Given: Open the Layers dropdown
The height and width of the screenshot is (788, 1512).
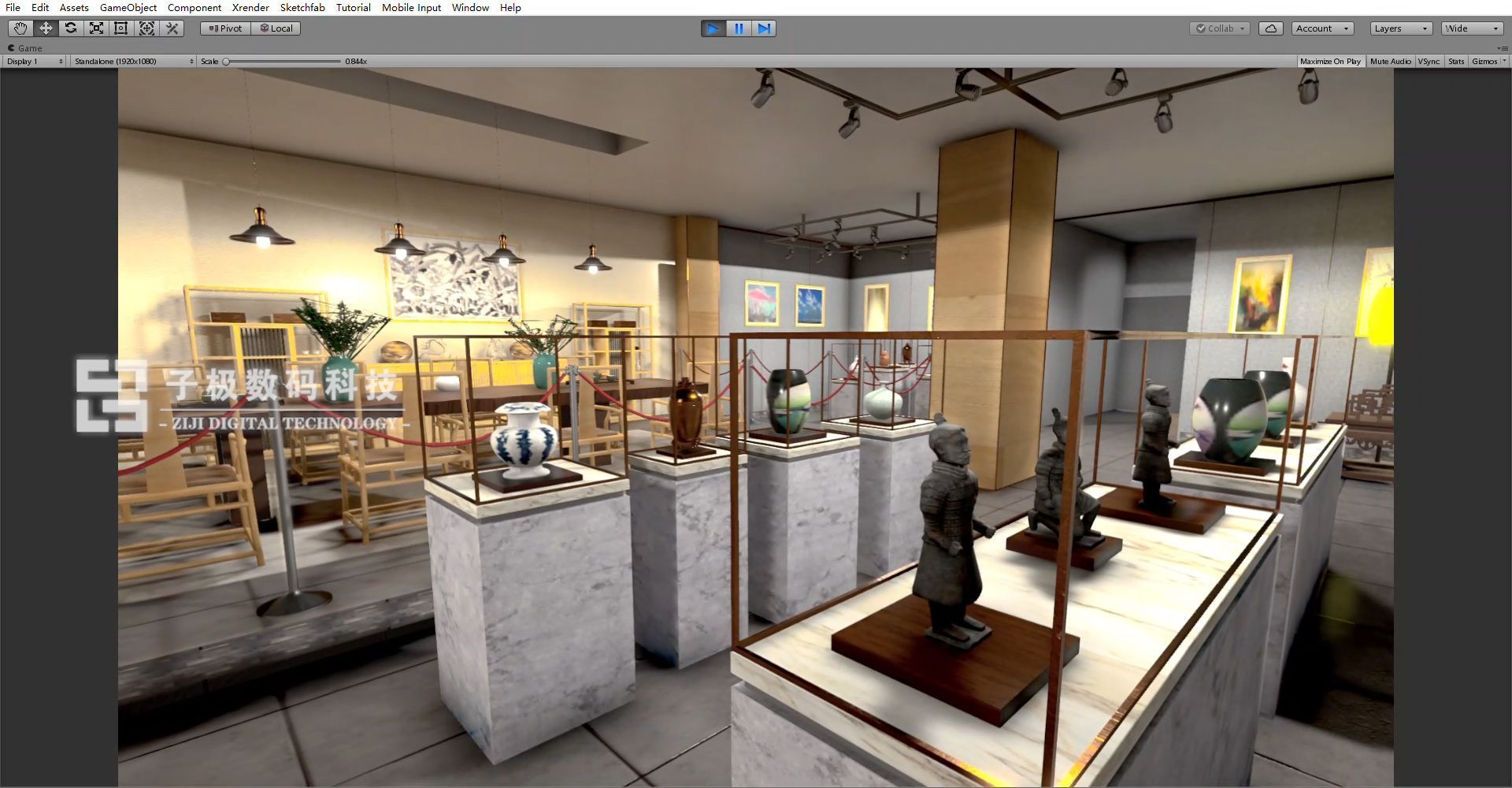Looking at the screenshot, I should coord(1400,28).
